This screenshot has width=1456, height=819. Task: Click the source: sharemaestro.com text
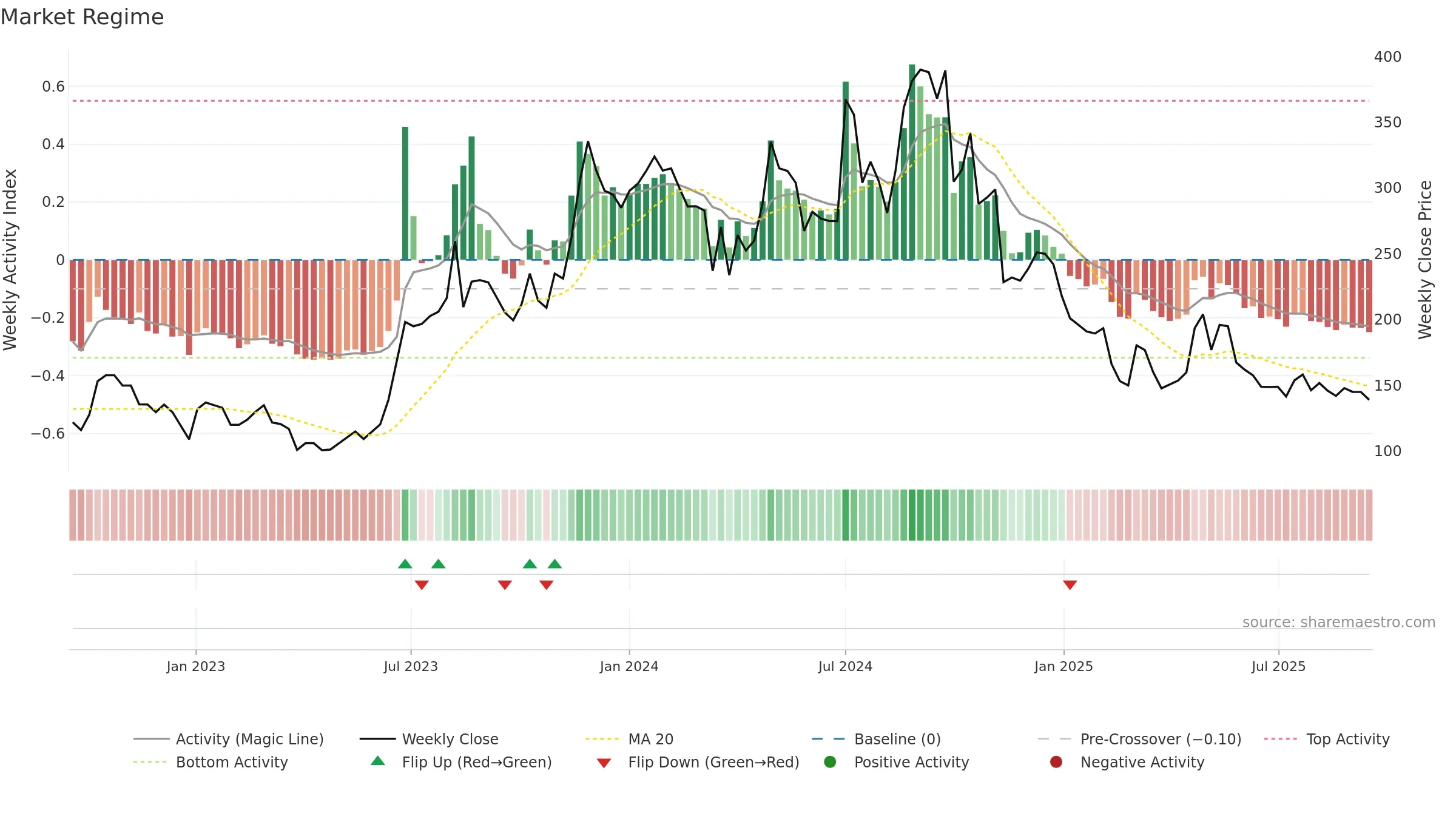(x=1339, y=622)
